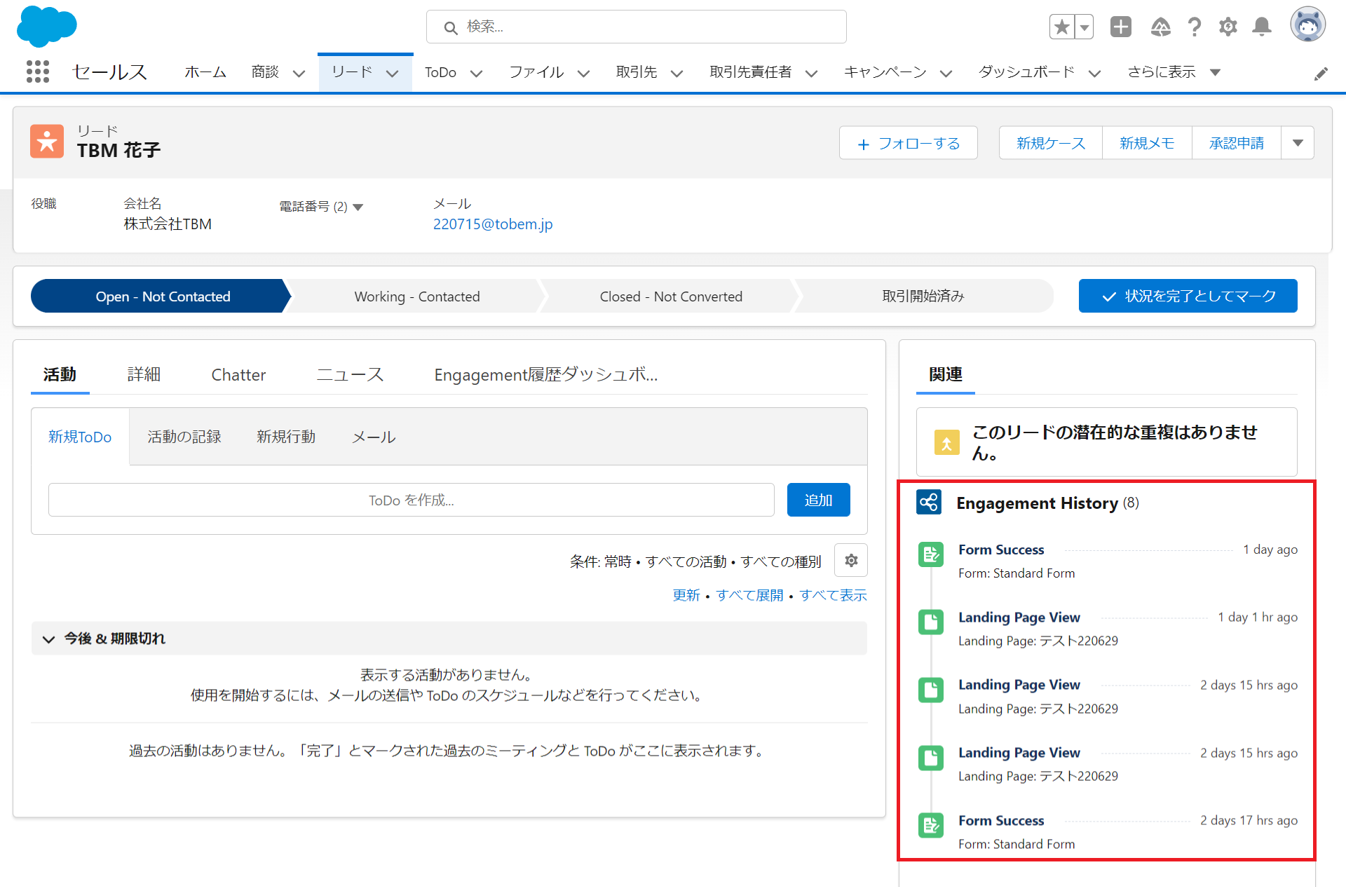1346x887 pixels.
Task: Open the App Launcher waffle icon
Action: (37, 71)
